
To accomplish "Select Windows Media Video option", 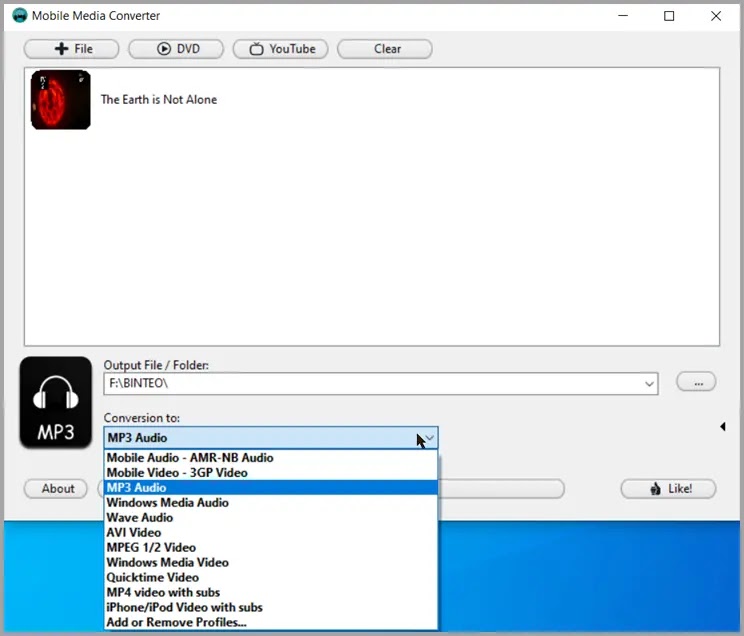I will 271,562.
